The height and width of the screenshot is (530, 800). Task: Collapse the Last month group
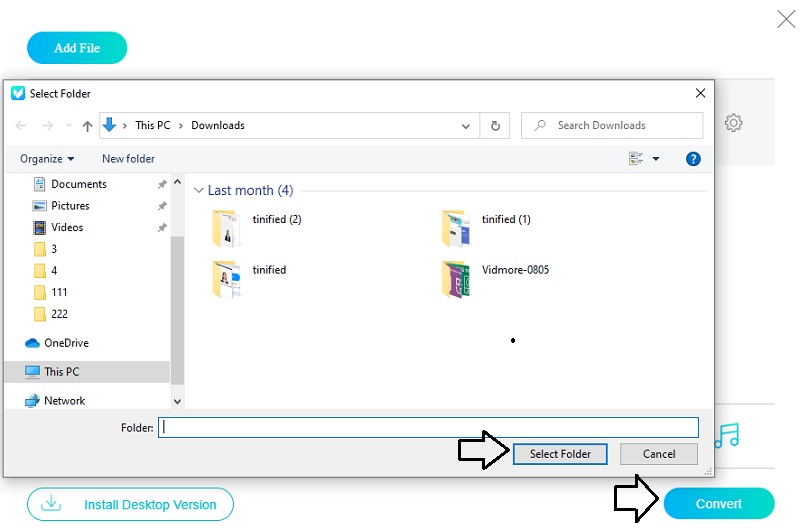[x=199, y=190]
